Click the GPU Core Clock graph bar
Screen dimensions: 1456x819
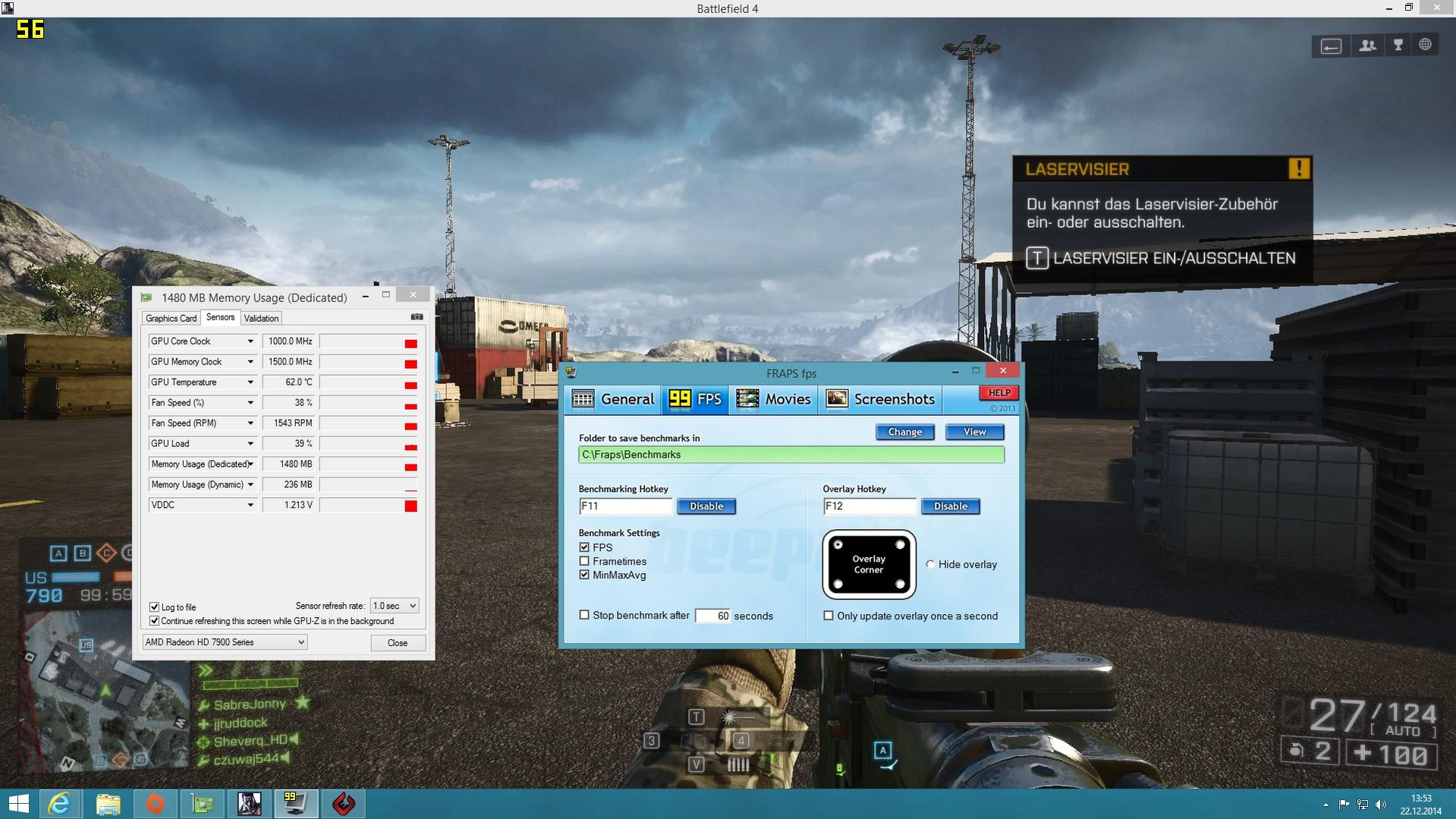tap(369, 342)
